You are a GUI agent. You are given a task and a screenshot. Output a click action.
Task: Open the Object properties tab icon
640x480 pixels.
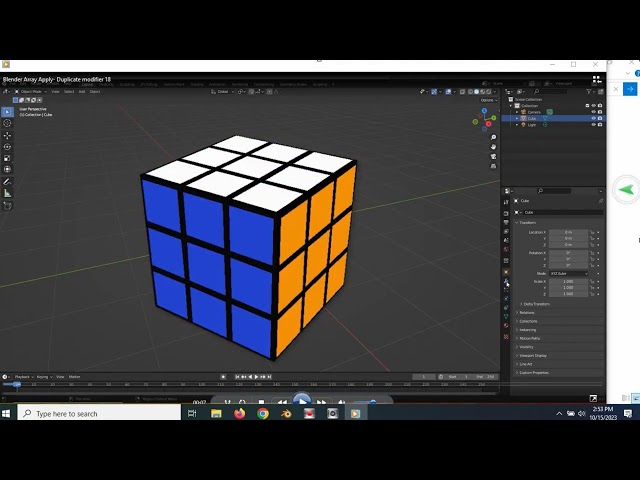tap(506, 272)
